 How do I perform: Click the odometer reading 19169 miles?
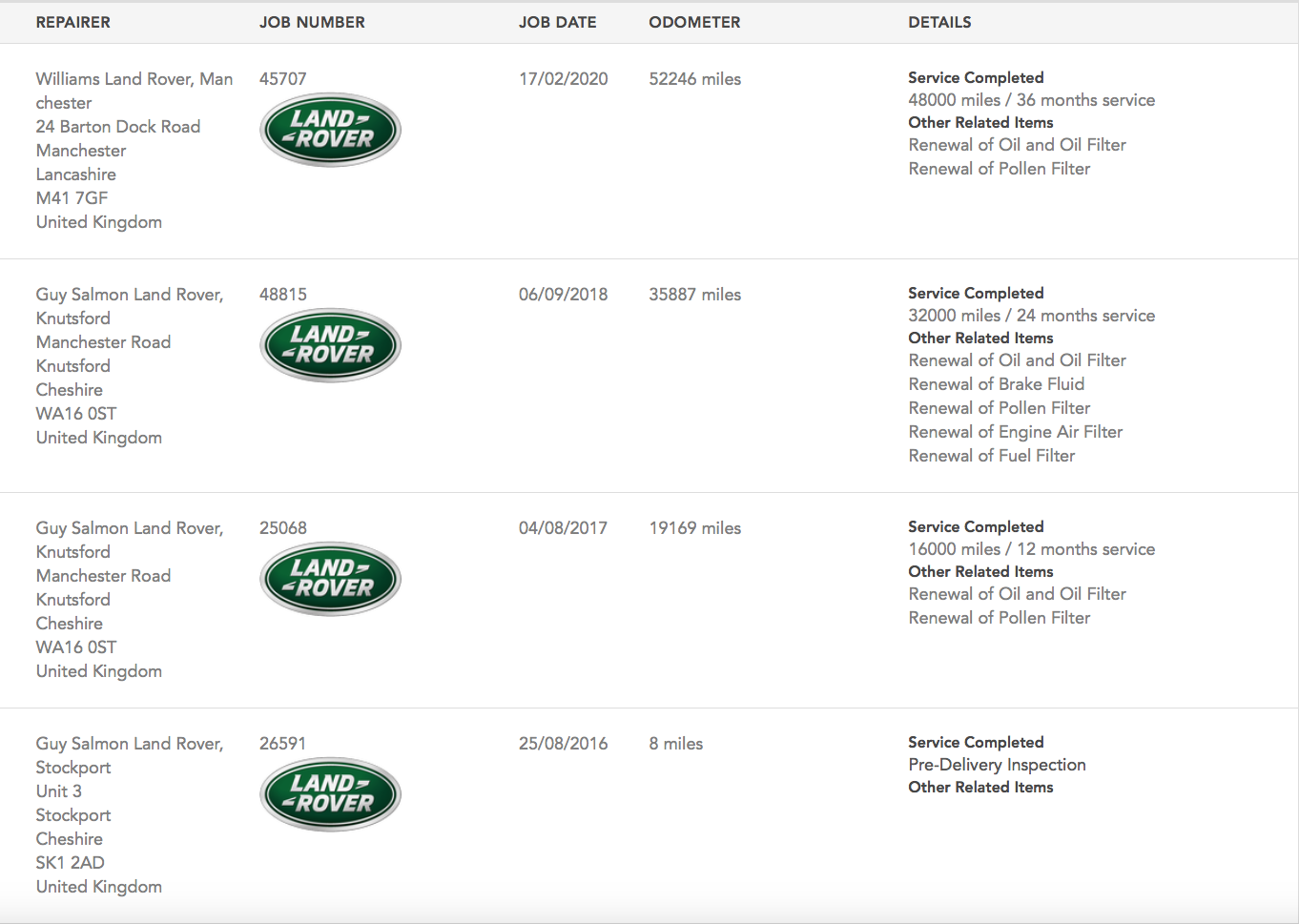[x=695, y=528]
